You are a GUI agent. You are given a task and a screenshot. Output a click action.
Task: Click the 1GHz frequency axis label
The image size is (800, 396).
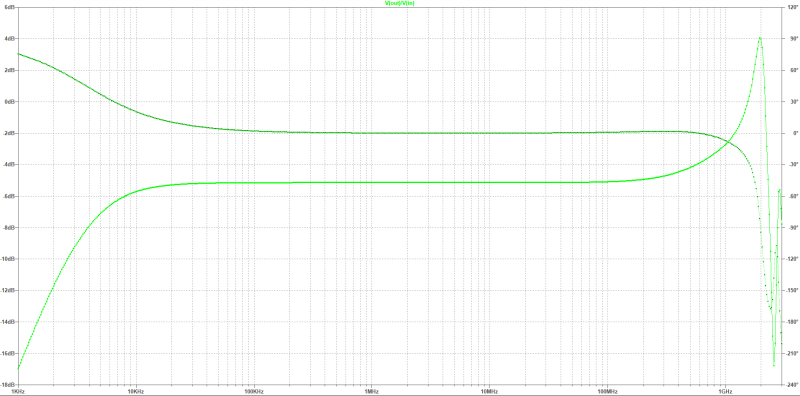coord(725,392)
